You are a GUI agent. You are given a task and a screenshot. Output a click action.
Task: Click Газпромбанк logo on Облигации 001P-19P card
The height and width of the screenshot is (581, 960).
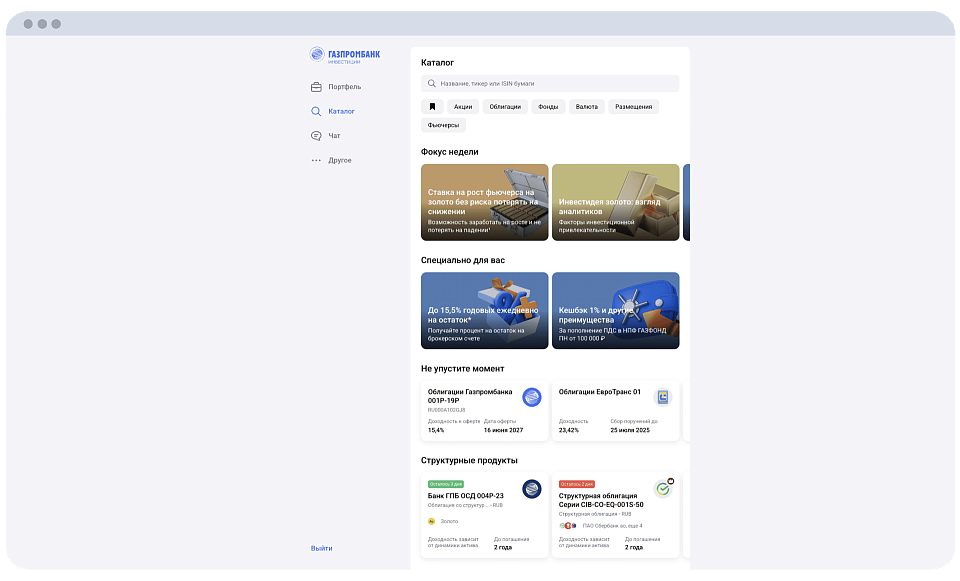pos(531,397)
